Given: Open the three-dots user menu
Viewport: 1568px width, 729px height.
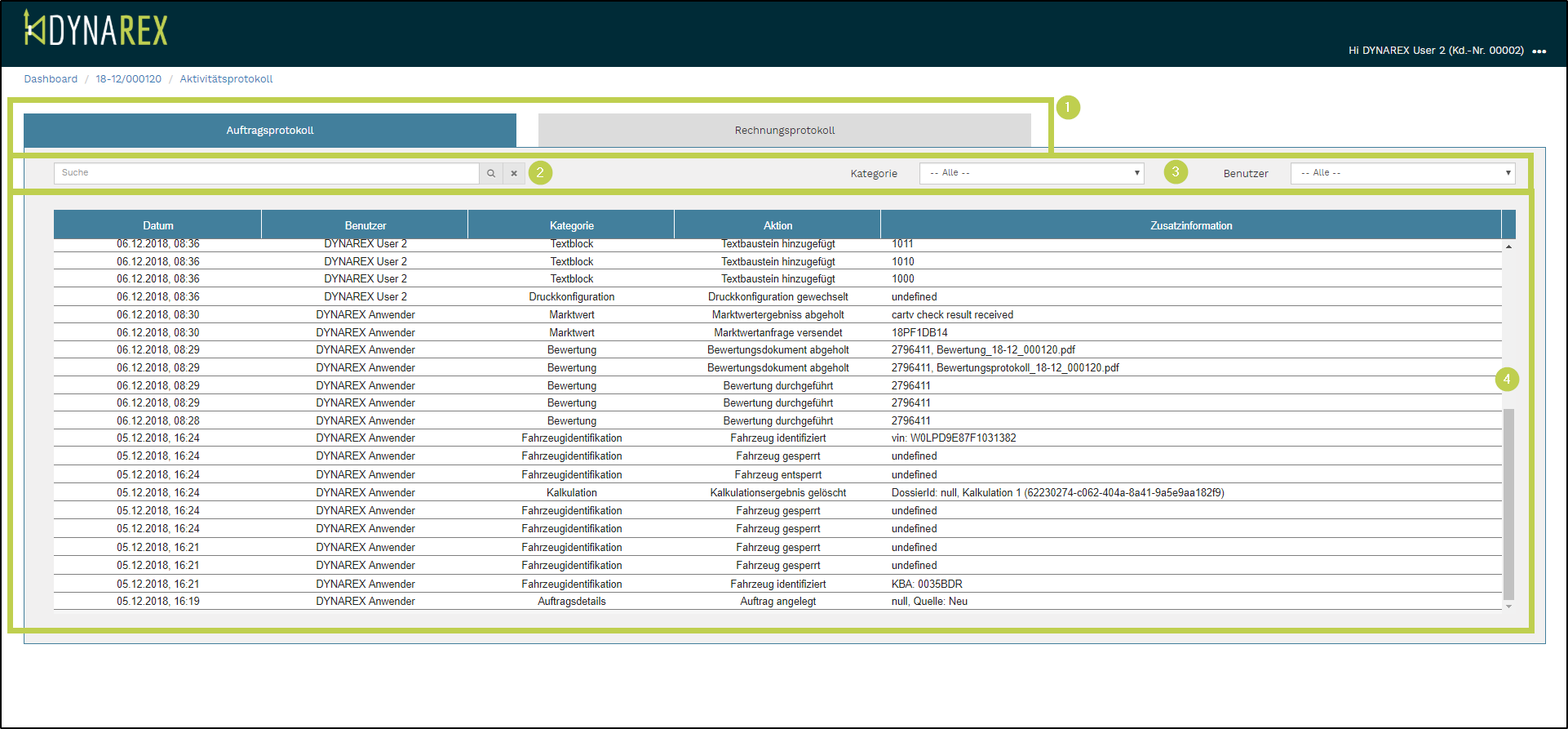Looking at the screenshot, I should (1539, 51).
